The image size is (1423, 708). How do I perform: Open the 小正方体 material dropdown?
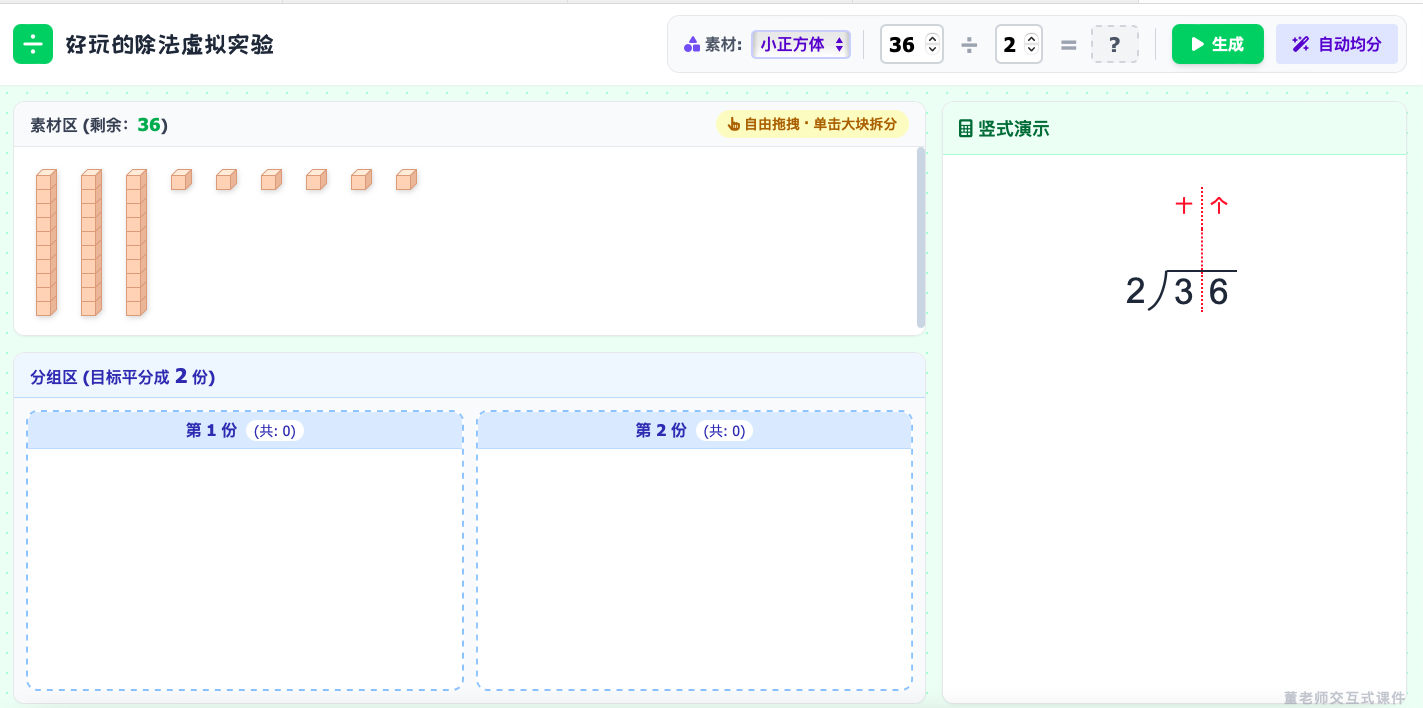[801, 44]
